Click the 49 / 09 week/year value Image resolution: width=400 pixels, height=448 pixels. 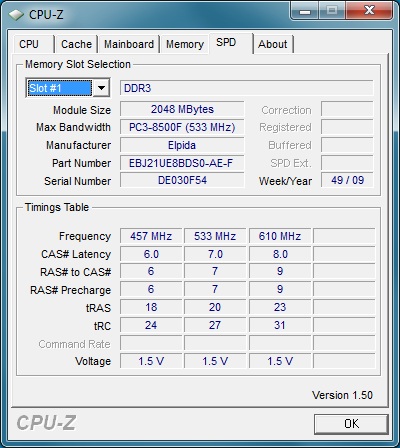347,180
